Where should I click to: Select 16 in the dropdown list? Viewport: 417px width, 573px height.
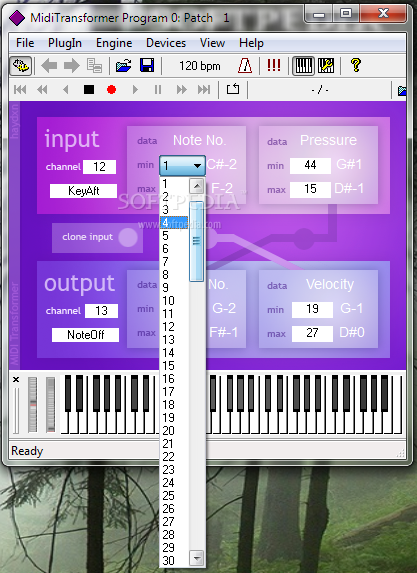pos(174,379)
